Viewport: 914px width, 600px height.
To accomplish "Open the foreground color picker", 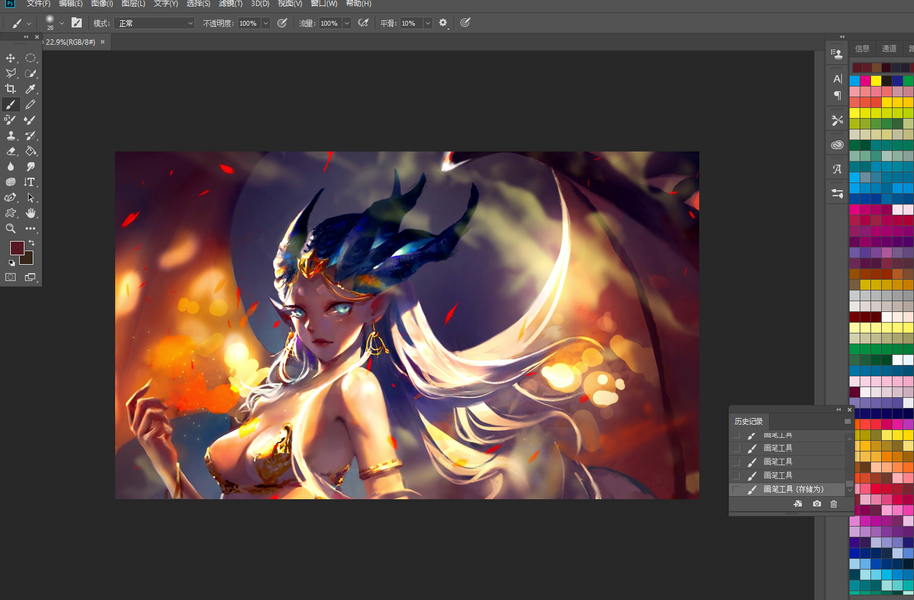I will 16,248.
